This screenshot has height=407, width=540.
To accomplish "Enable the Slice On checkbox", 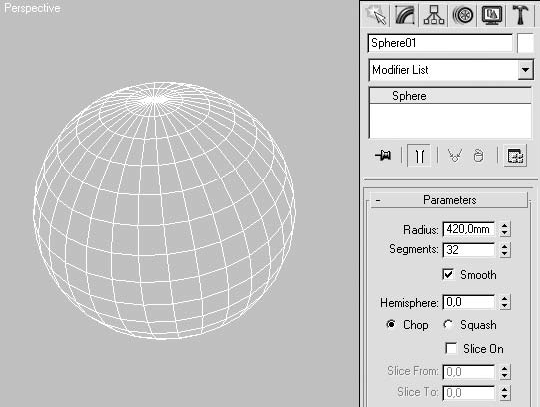I will (451, 348).
